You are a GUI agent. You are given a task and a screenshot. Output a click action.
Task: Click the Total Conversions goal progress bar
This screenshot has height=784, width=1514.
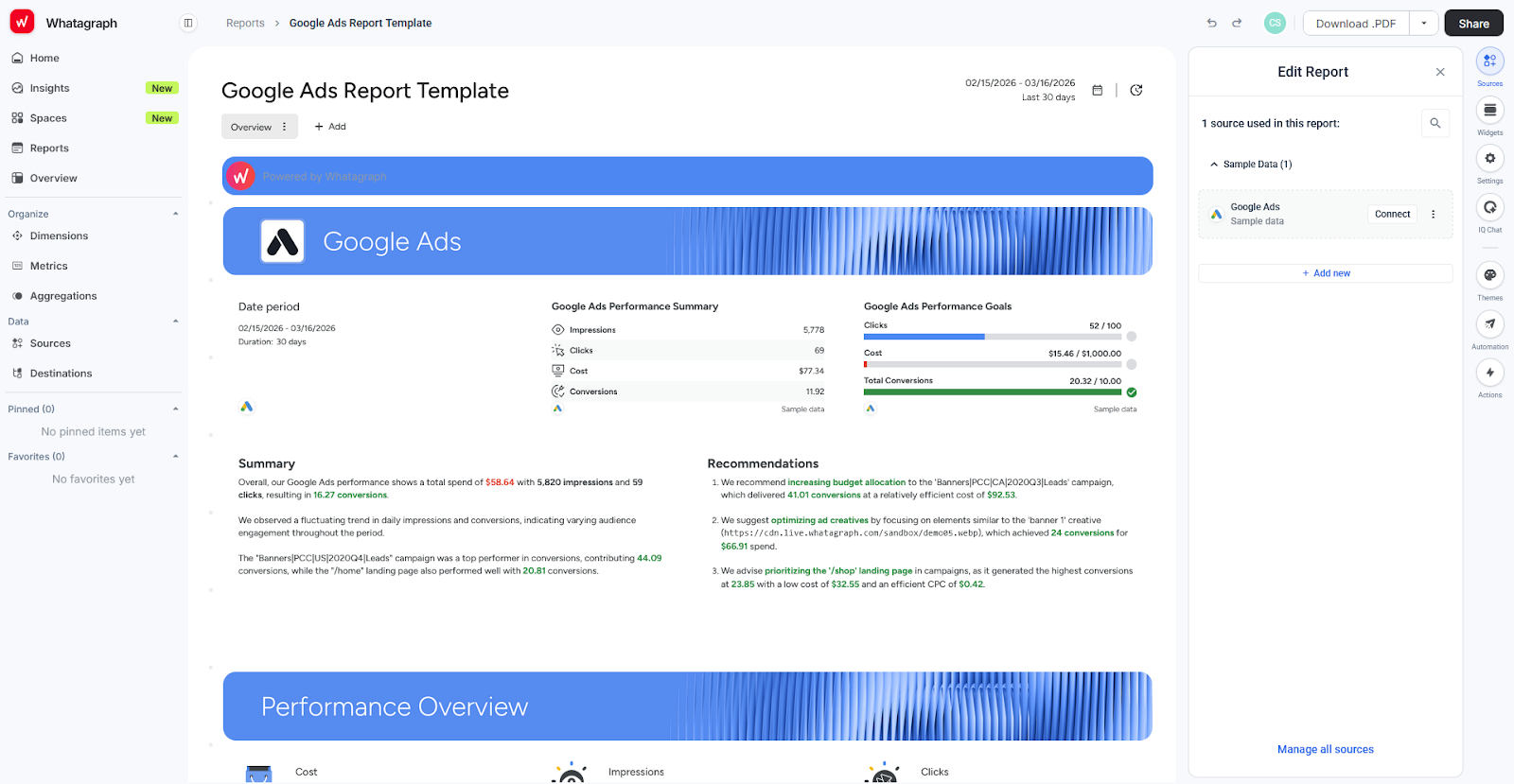(992, 392)
